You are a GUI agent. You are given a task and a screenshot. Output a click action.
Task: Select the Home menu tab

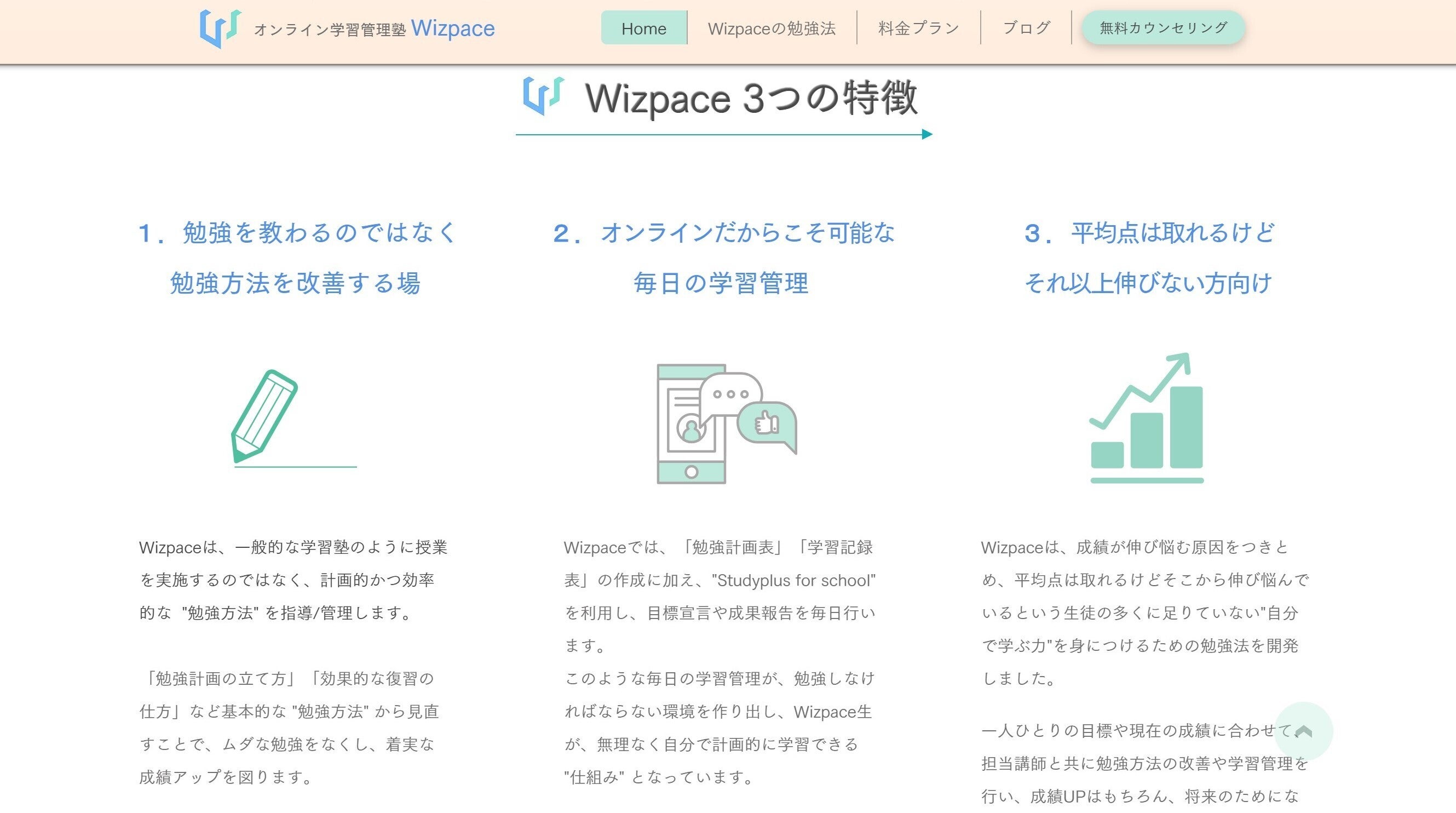(643, 28)
